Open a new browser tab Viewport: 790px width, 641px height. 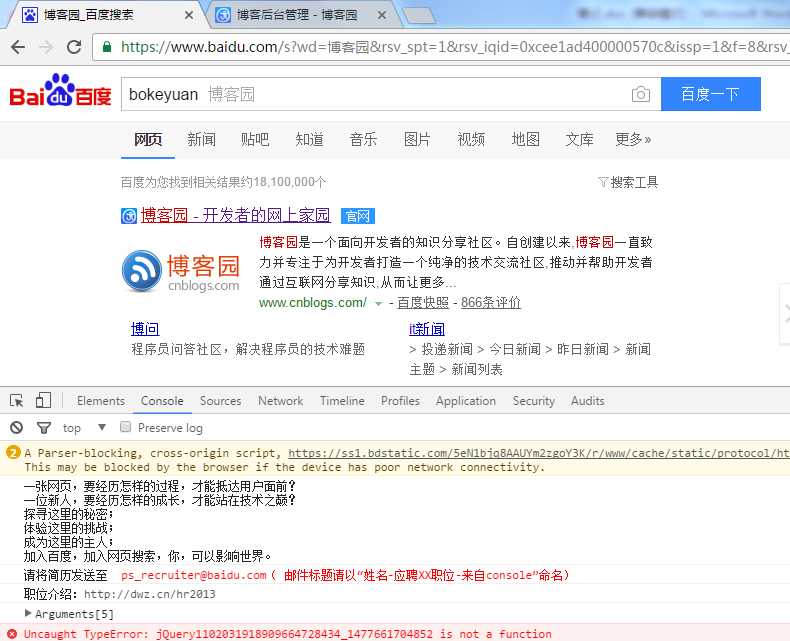(419, 16)
